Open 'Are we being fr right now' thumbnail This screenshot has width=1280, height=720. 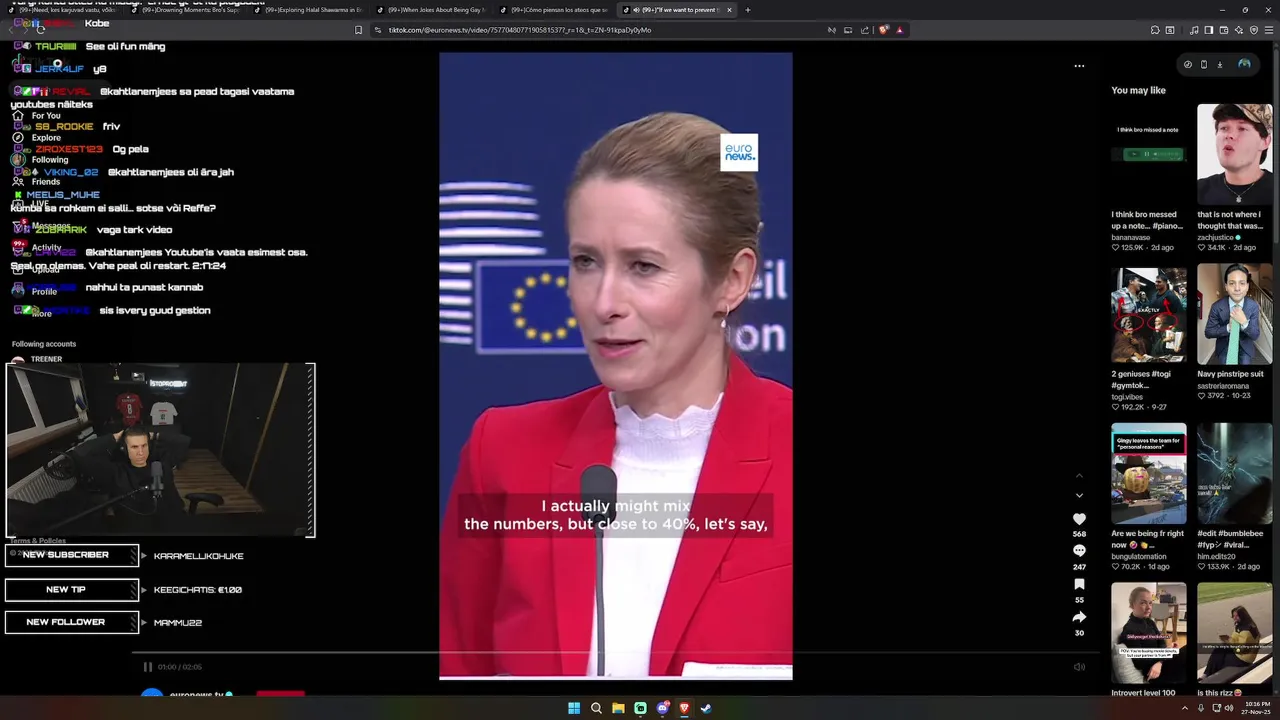(1148, 474)
